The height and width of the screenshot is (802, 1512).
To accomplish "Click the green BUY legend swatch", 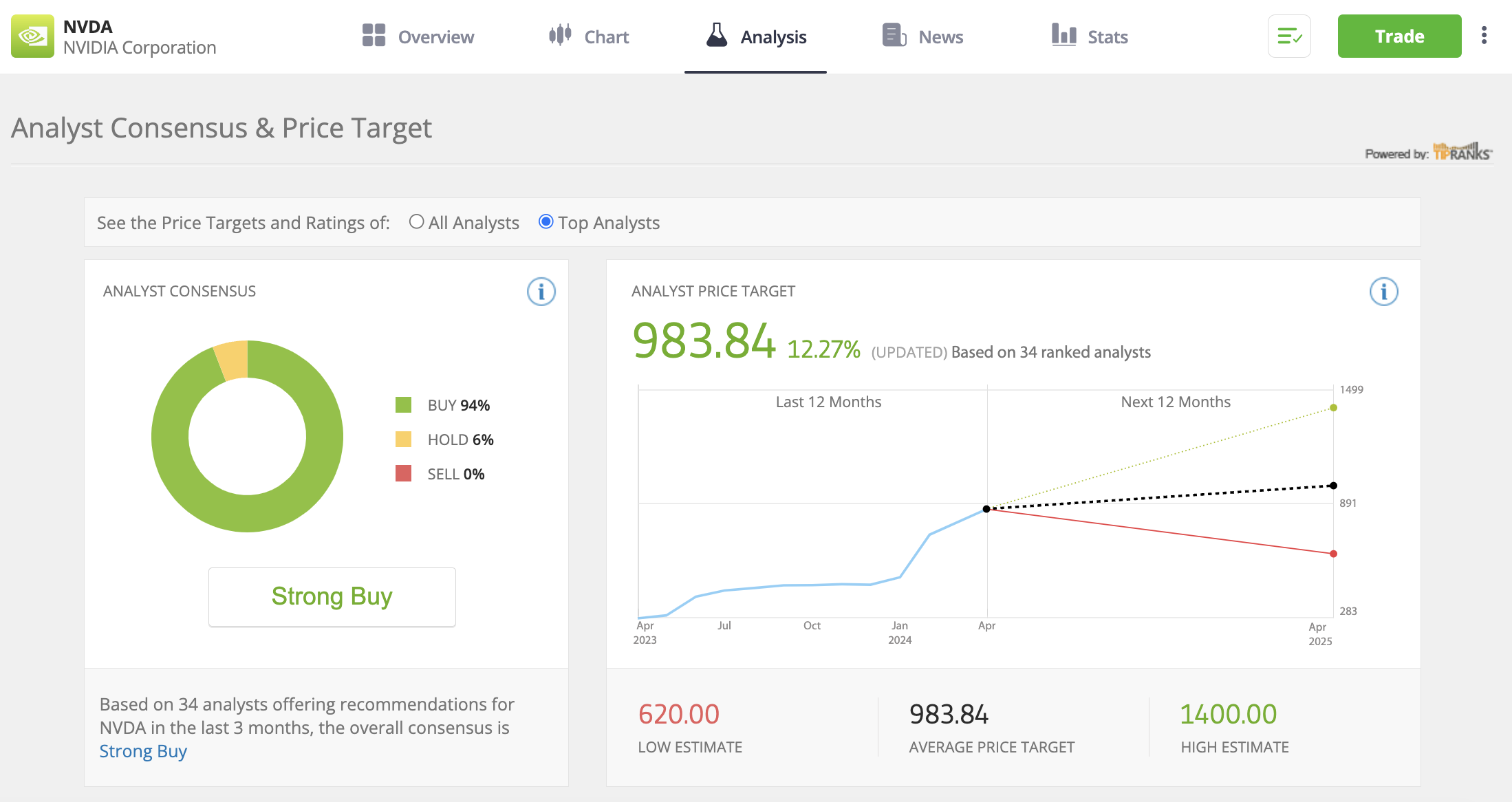I will point(403,404).
